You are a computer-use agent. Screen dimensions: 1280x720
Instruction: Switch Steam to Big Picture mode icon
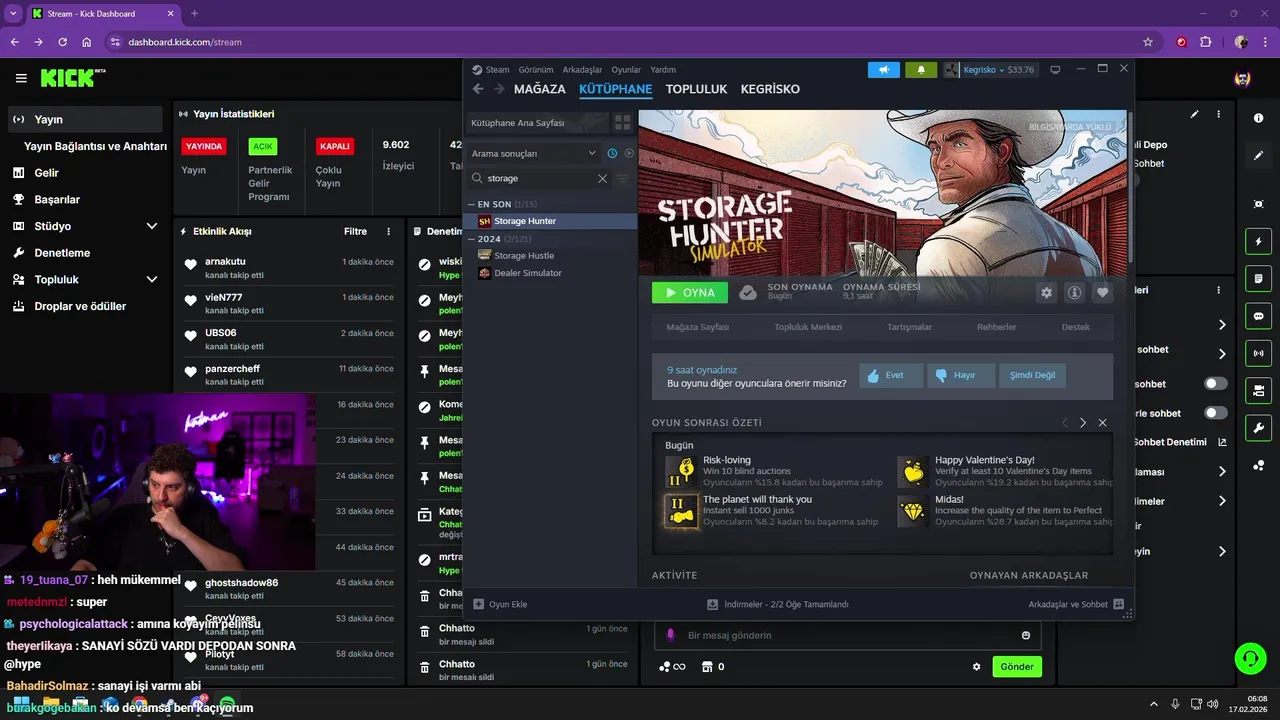(1055, 70)
